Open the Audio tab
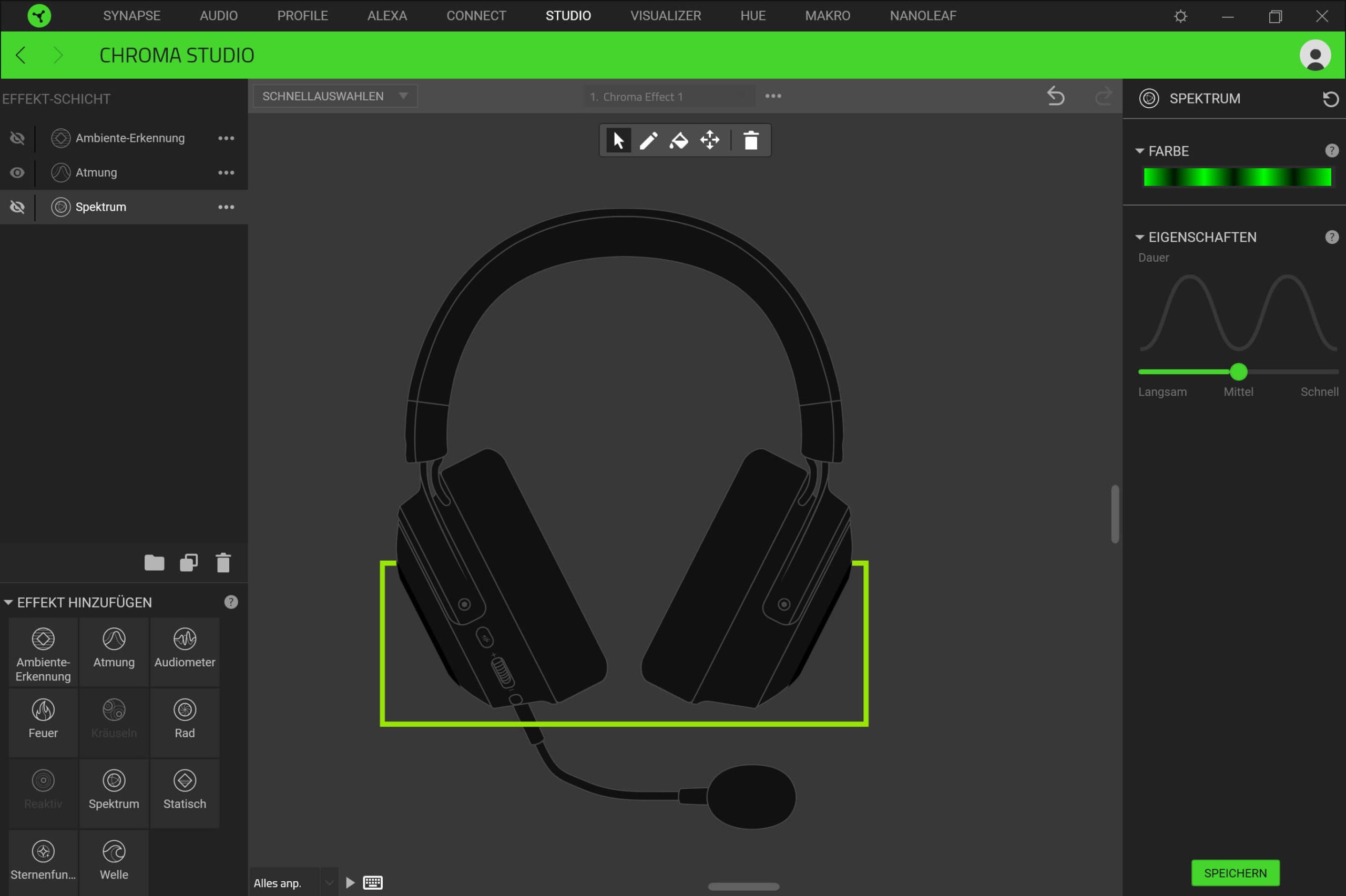Viewport: 1346px width, 896px height. pos(218,15)
